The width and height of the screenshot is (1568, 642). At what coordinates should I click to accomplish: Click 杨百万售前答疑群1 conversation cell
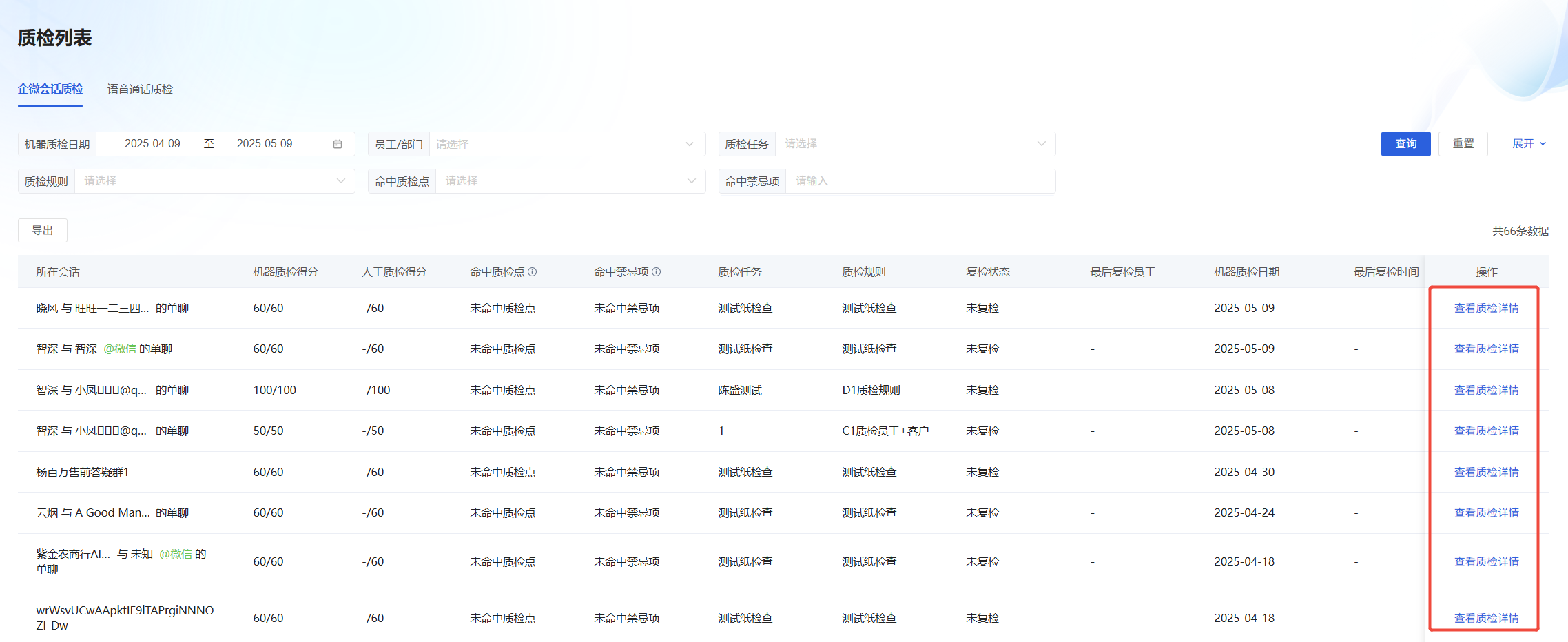click(x=83, y=472)
